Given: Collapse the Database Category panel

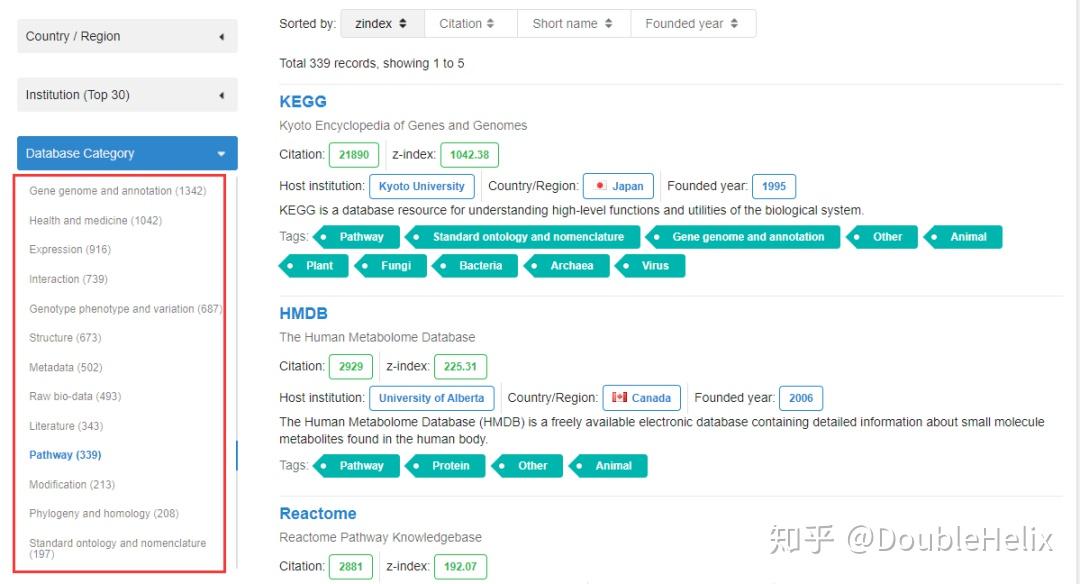Looking at the screenshot, I should (x=127, y=154).
